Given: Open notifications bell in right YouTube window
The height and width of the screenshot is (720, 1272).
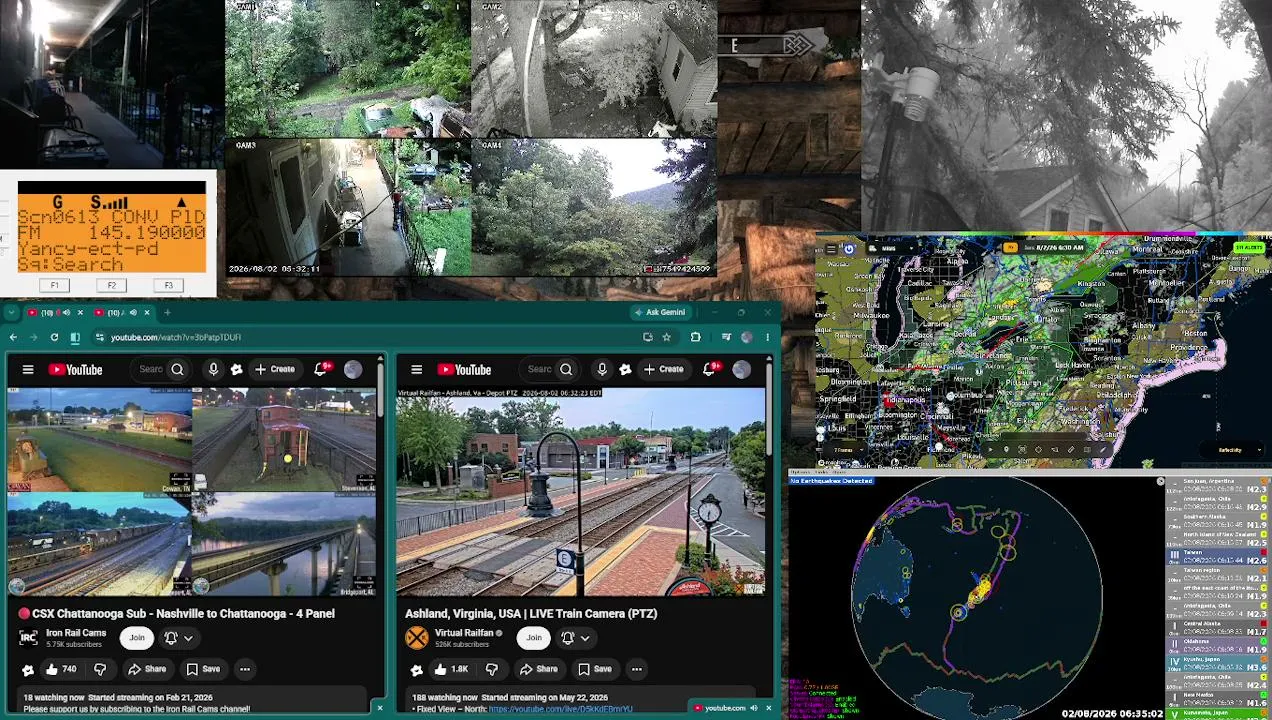Looking at the screenshot, I should click(710, 370).
